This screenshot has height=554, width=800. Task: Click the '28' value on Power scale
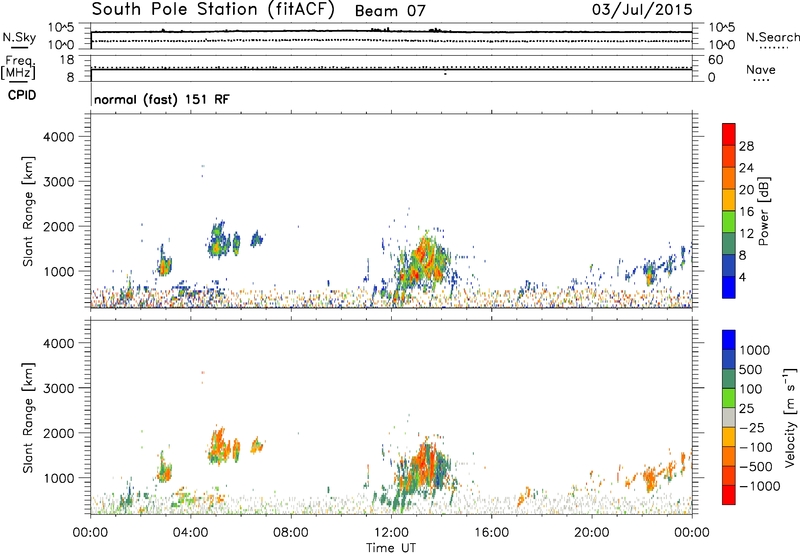pos(746,146)
